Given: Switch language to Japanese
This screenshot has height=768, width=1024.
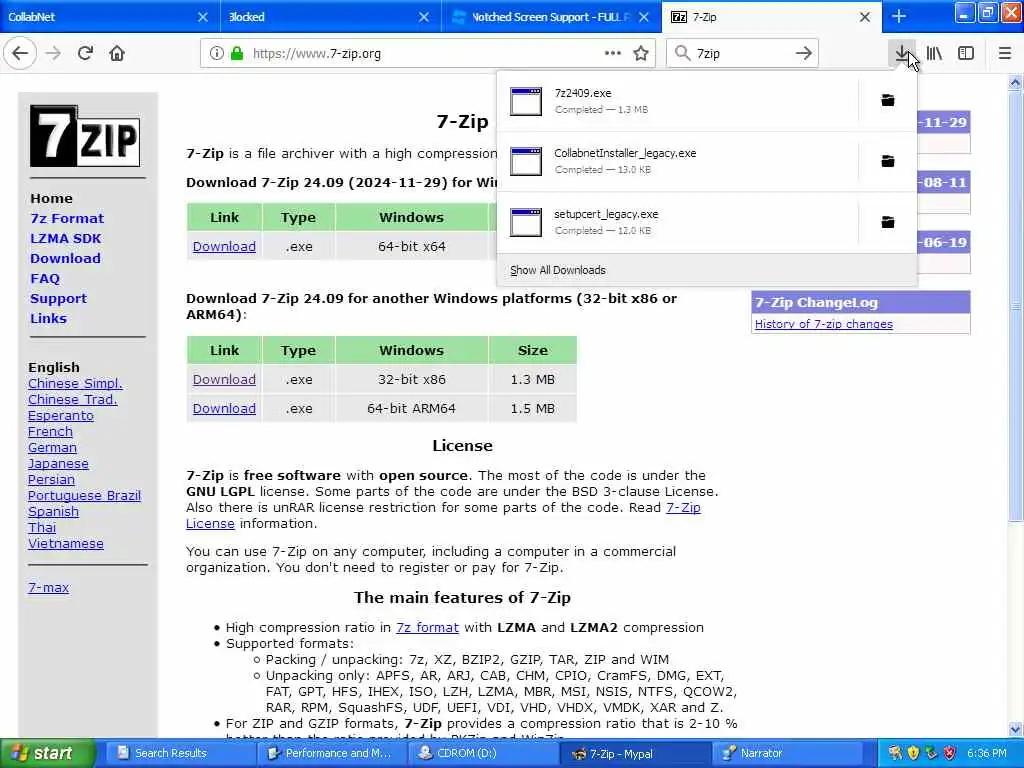Looking at the screenshot, I should 58,464.
